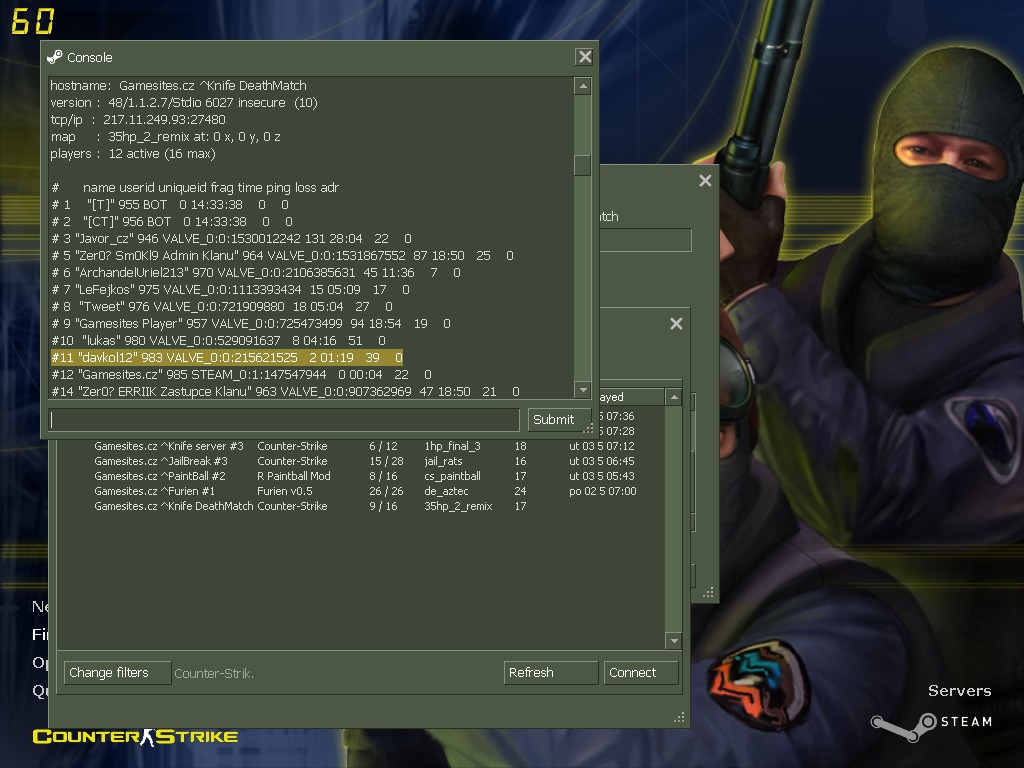Click the server browser resize grip

(679, 717)
